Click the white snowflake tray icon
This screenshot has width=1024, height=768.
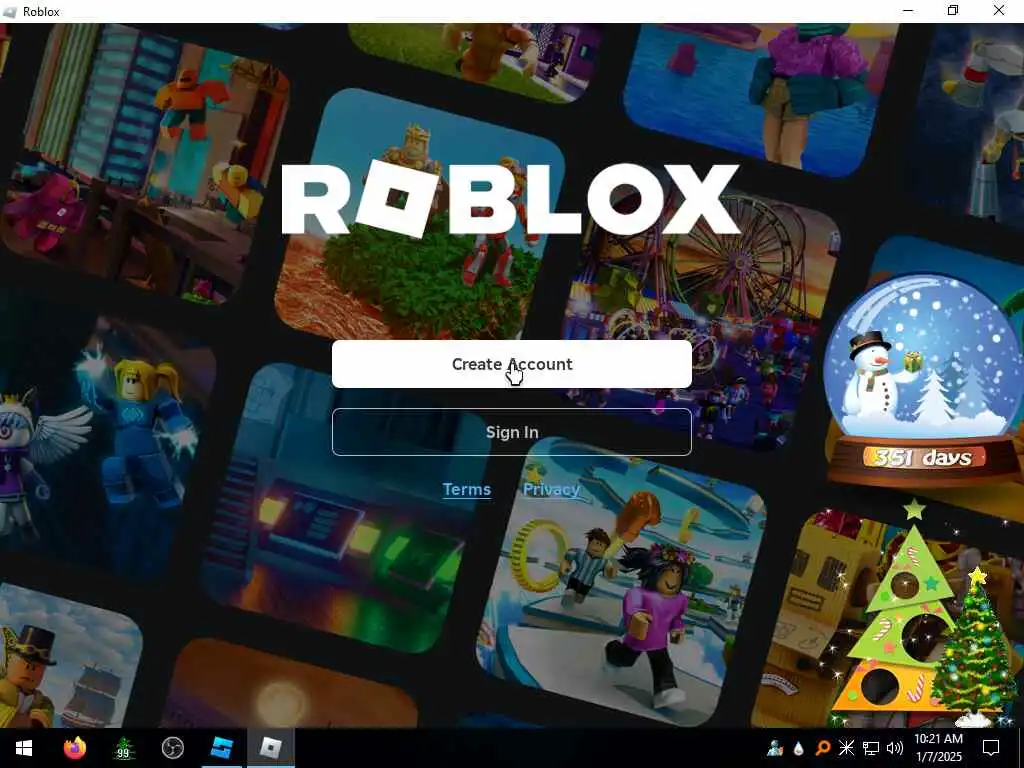click(x=846, y=748)
